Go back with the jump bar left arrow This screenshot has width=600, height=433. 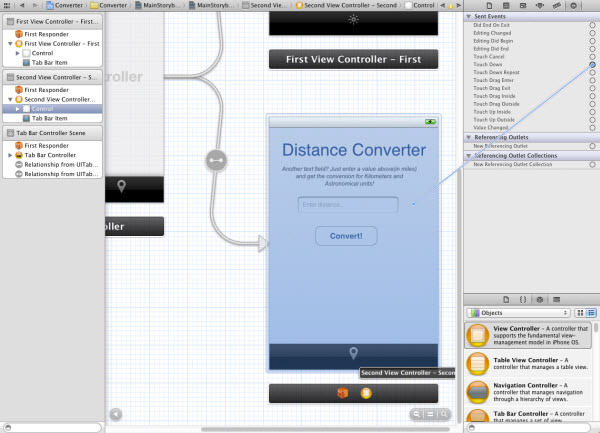[x=22, y=5]
